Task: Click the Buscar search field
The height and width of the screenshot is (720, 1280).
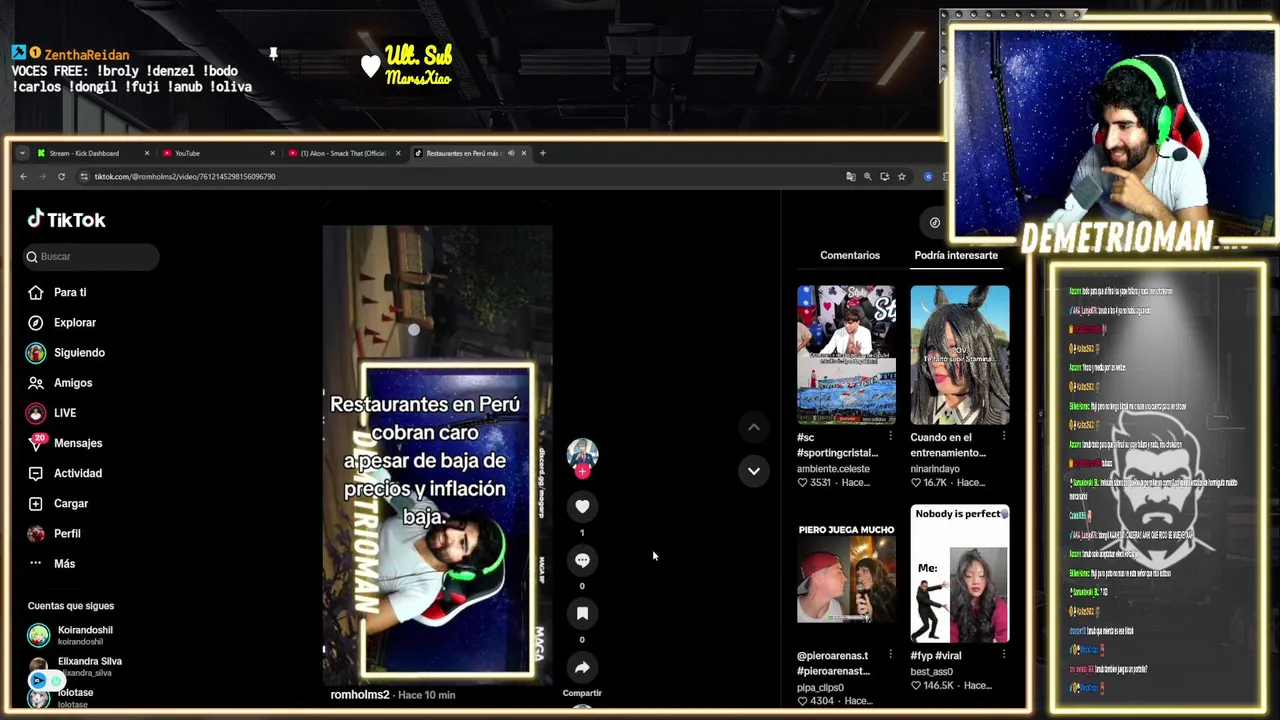Action: [91, 257]
